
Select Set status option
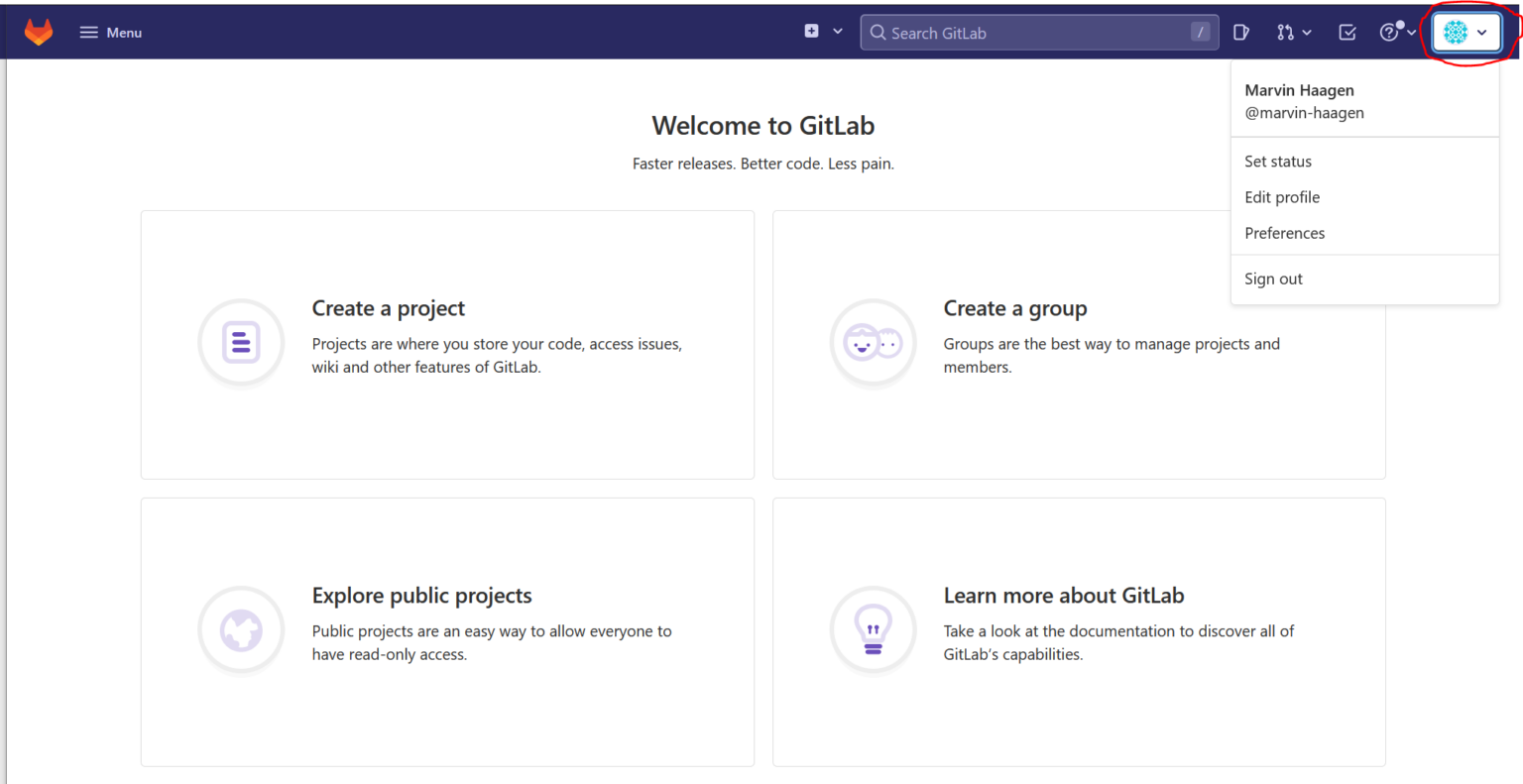coord(1278,161)
